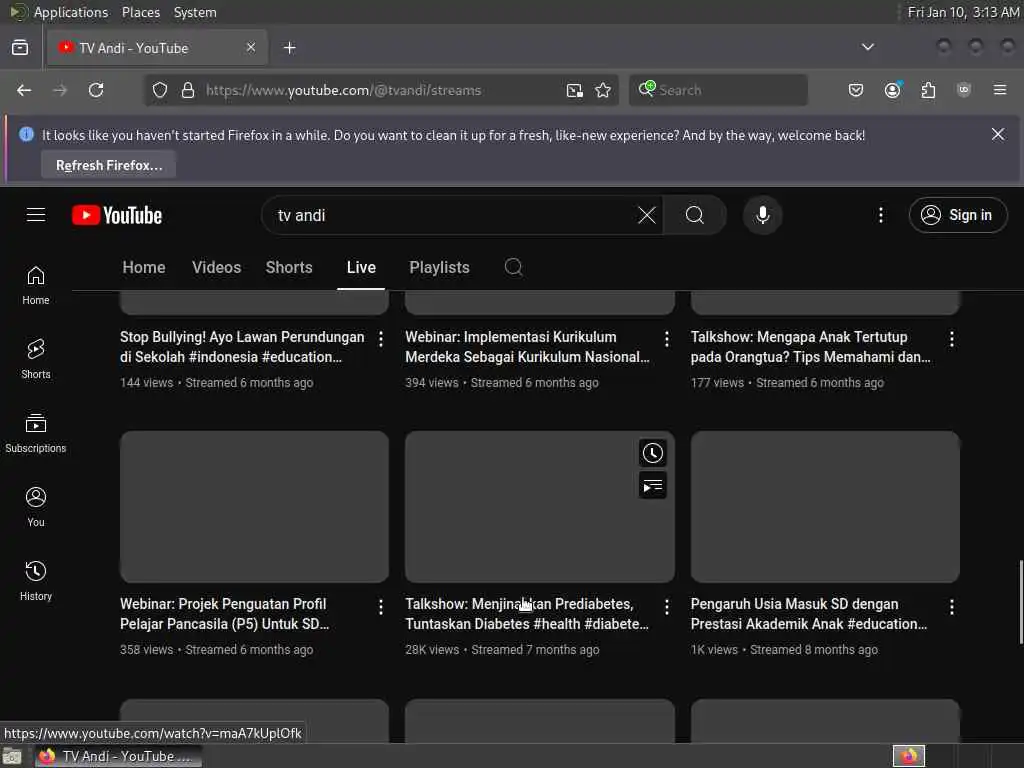Screen dimensions: 1024x768
Task: Switch to the Videos tab
Action: (216, 267)
